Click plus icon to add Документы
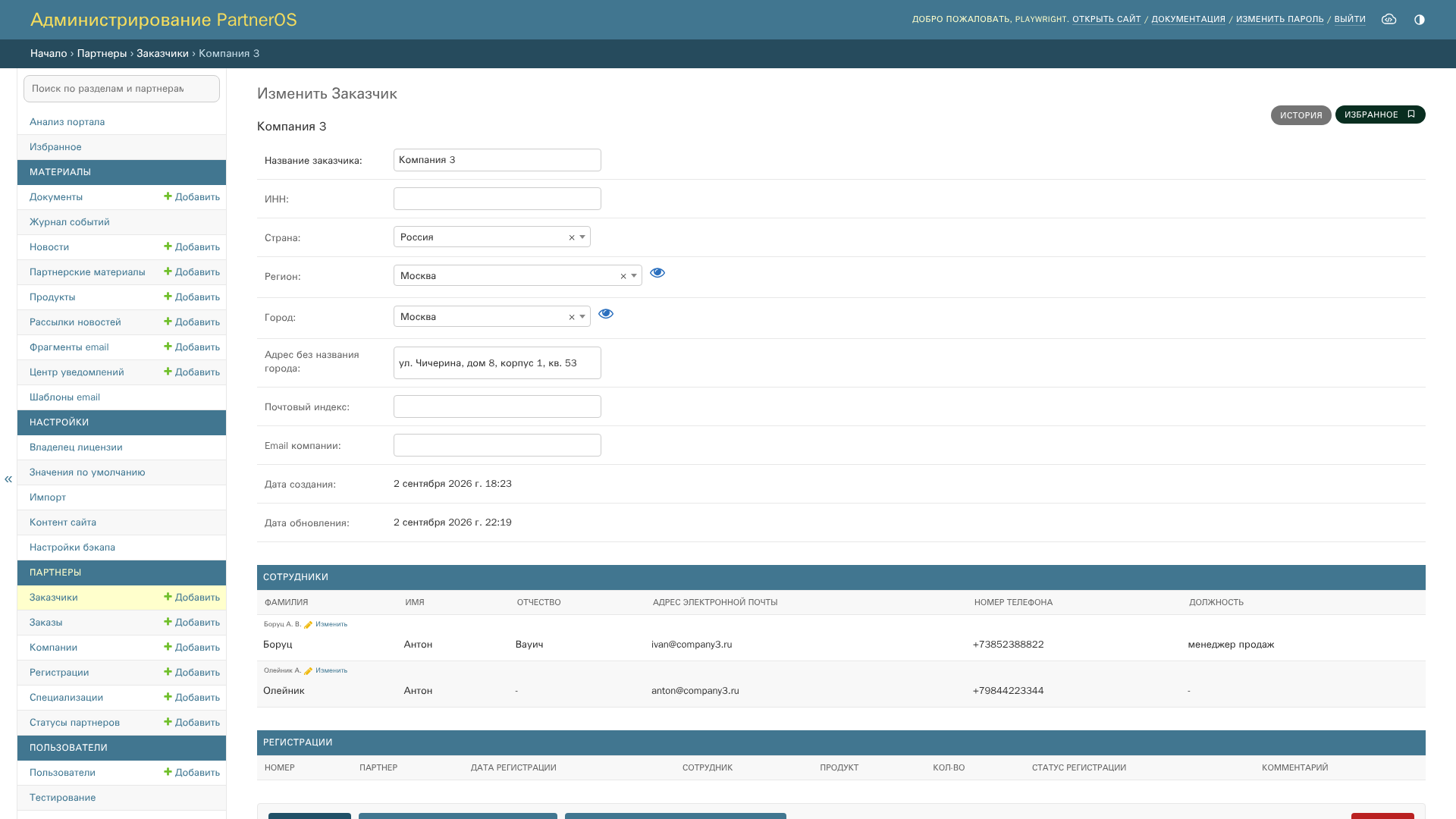The image size is (1456, 819). pyautogui.click(x=168, y=196)
